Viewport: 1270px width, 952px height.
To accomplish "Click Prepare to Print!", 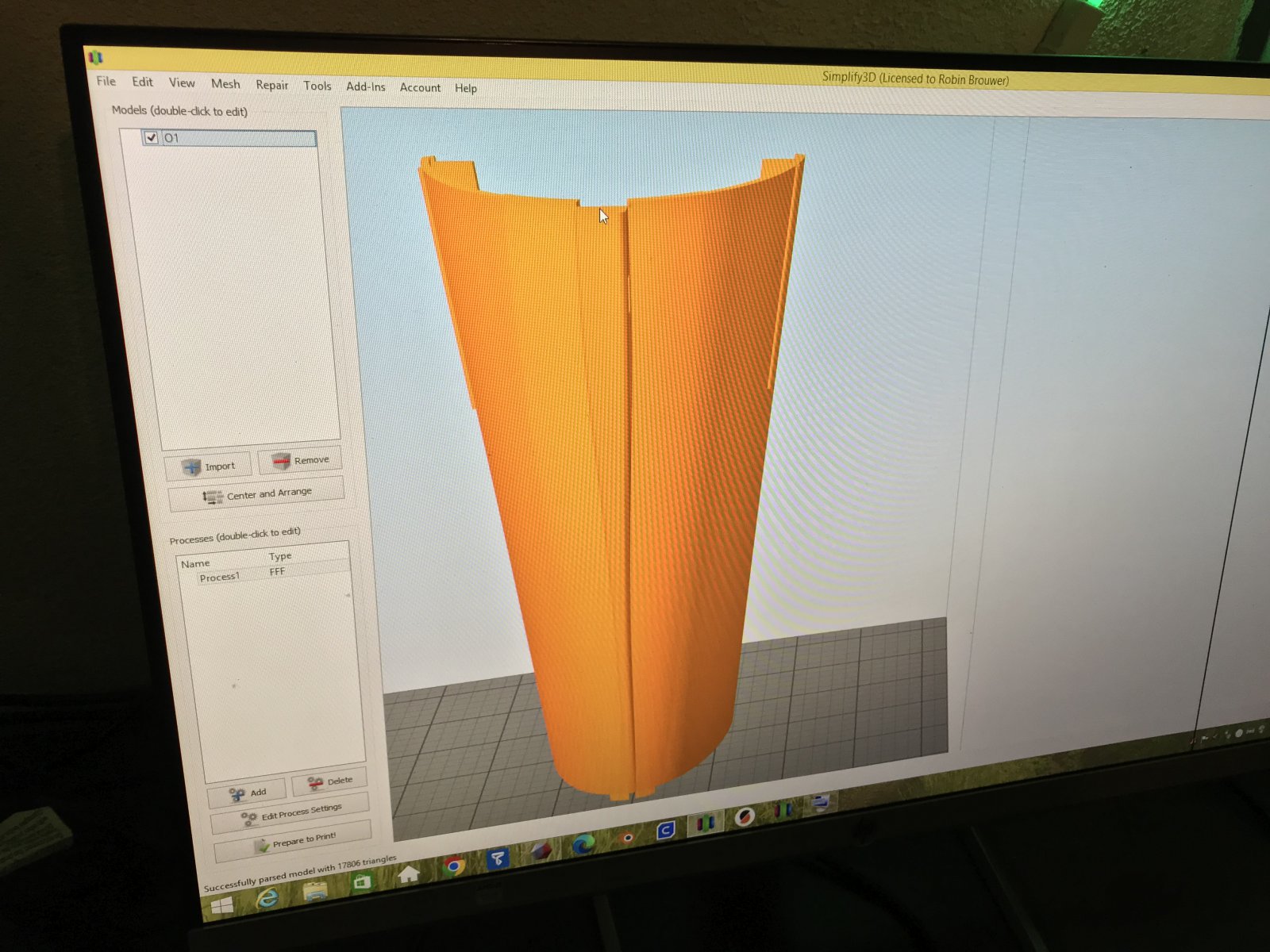I will tap(294, 842).
